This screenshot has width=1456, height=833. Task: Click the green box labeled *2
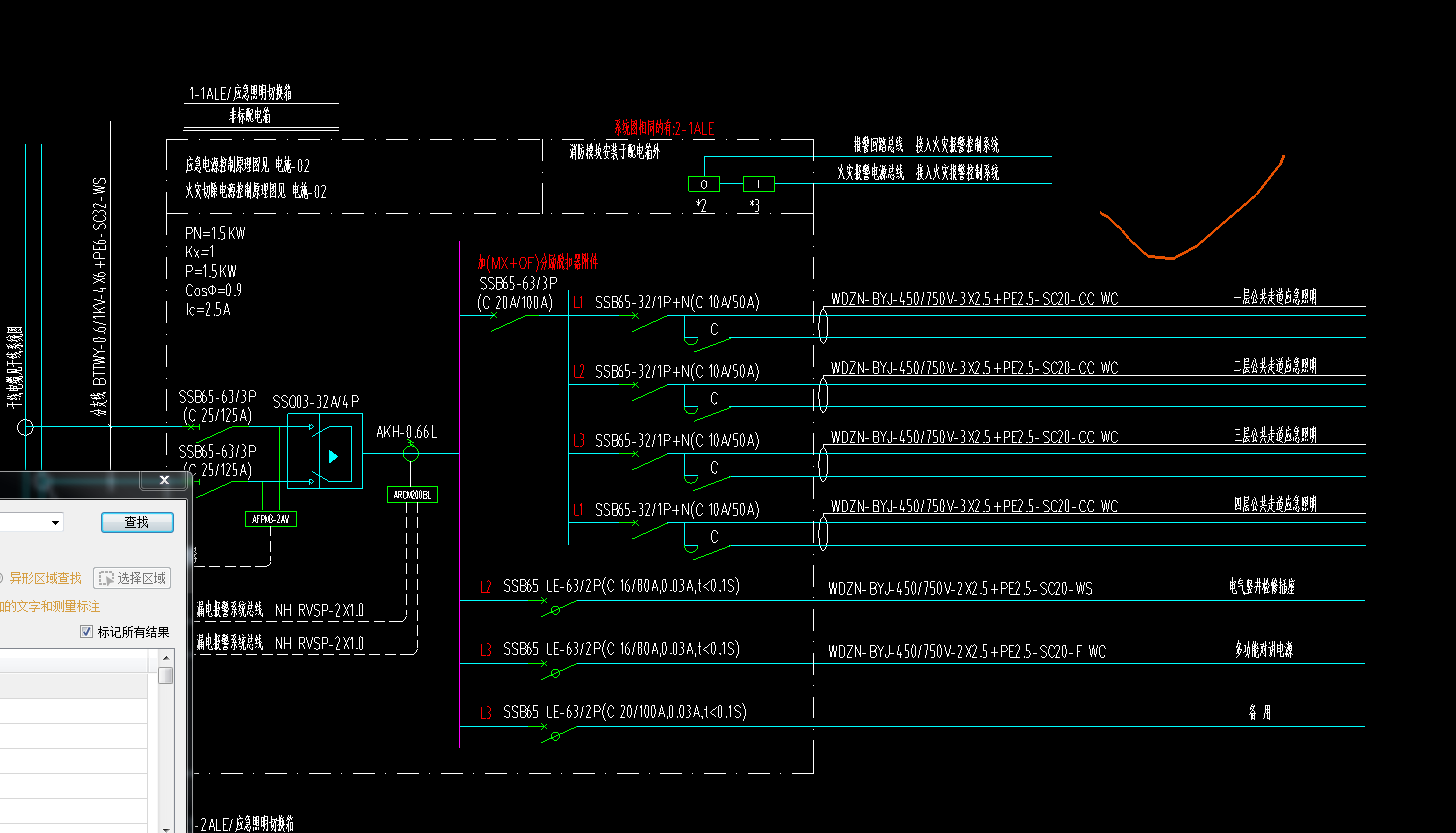tap(704, 184)
